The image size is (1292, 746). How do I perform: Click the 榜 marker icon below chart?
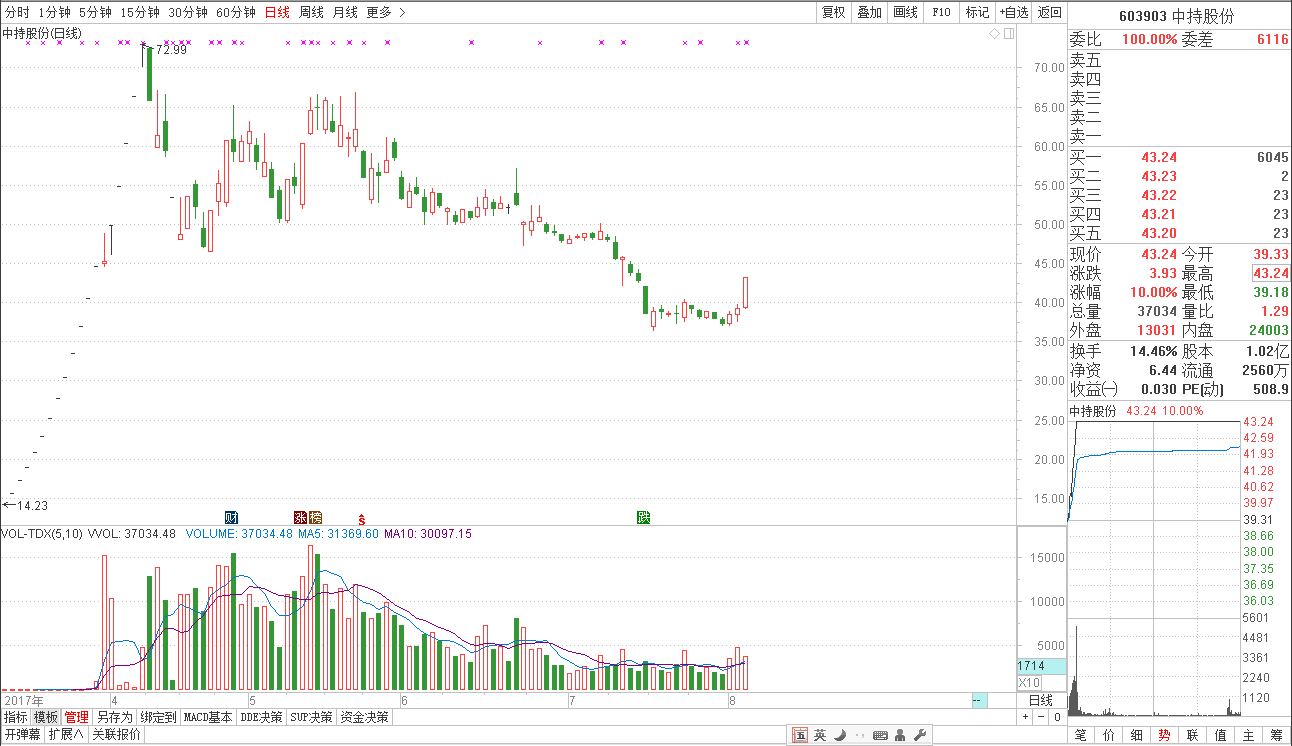coord(315,517)
